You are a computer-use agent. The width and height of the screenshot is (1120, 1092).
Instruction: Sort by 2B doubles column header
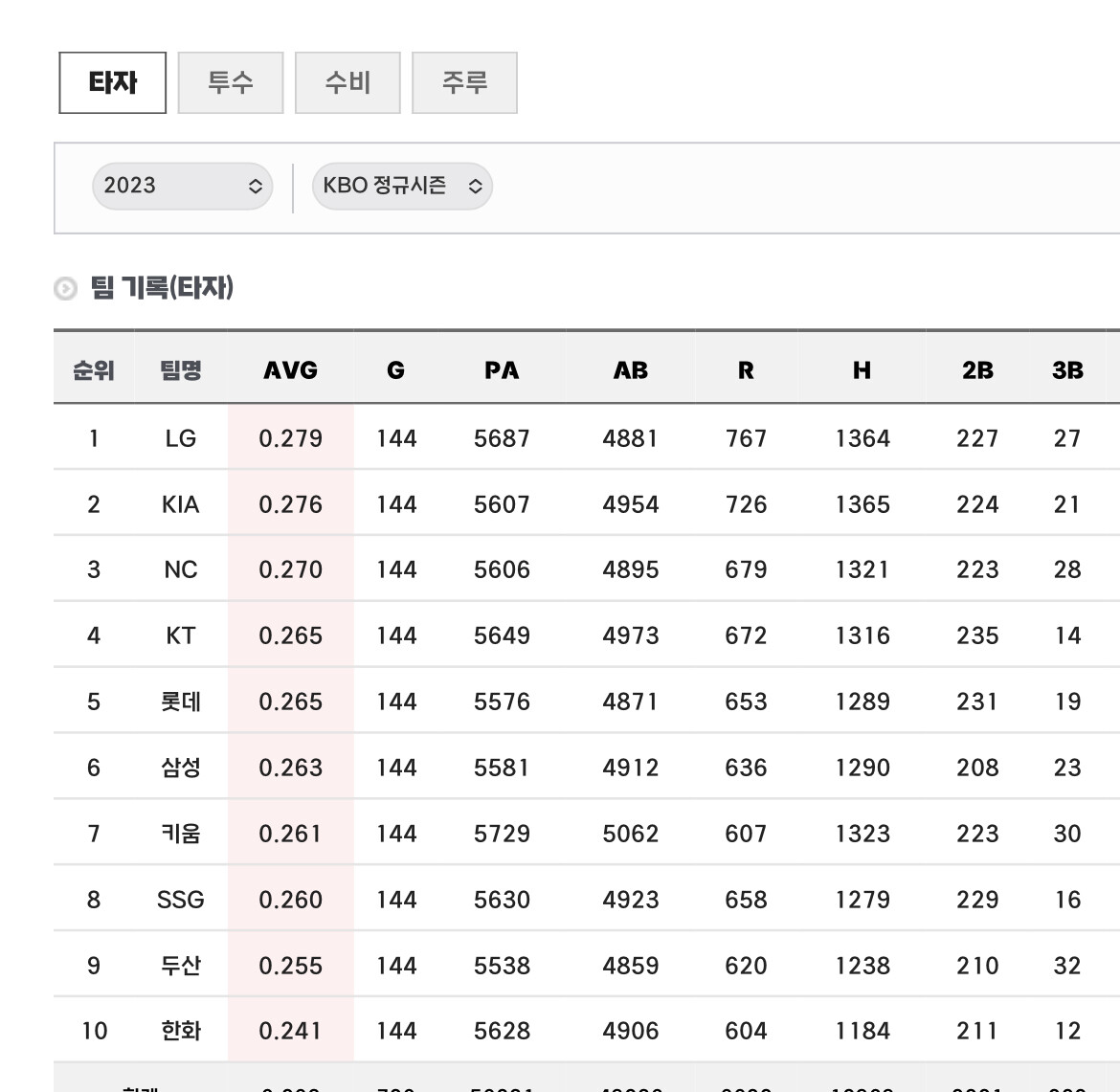977,370
